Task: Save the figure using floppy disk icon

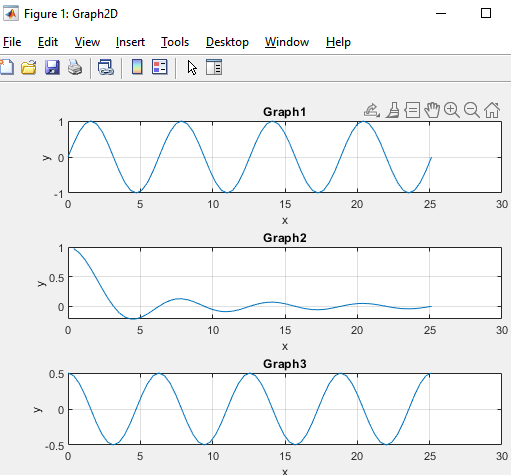Action: coord(52,67)
